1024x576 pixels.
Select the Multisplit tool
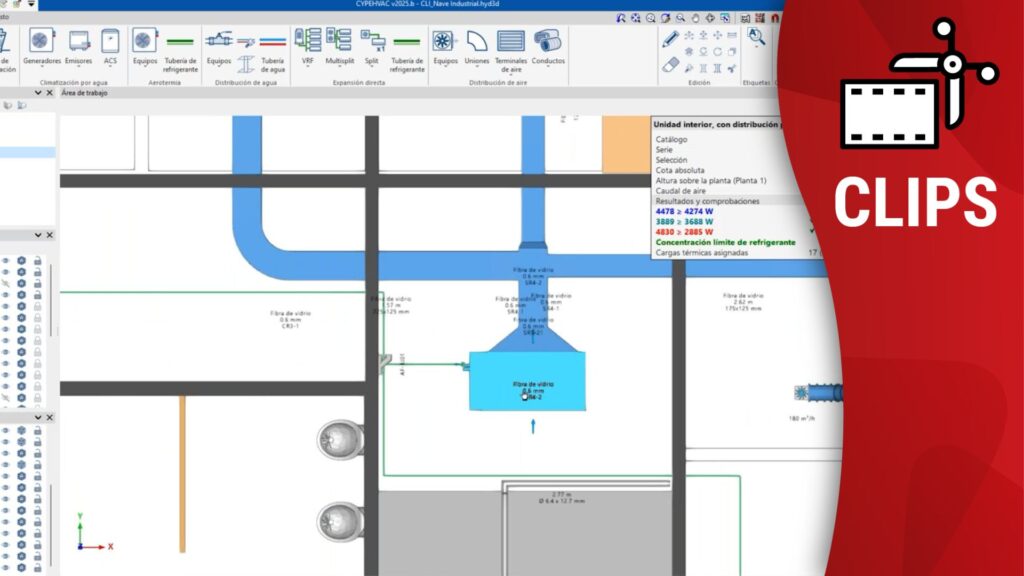tap(339, 42)
